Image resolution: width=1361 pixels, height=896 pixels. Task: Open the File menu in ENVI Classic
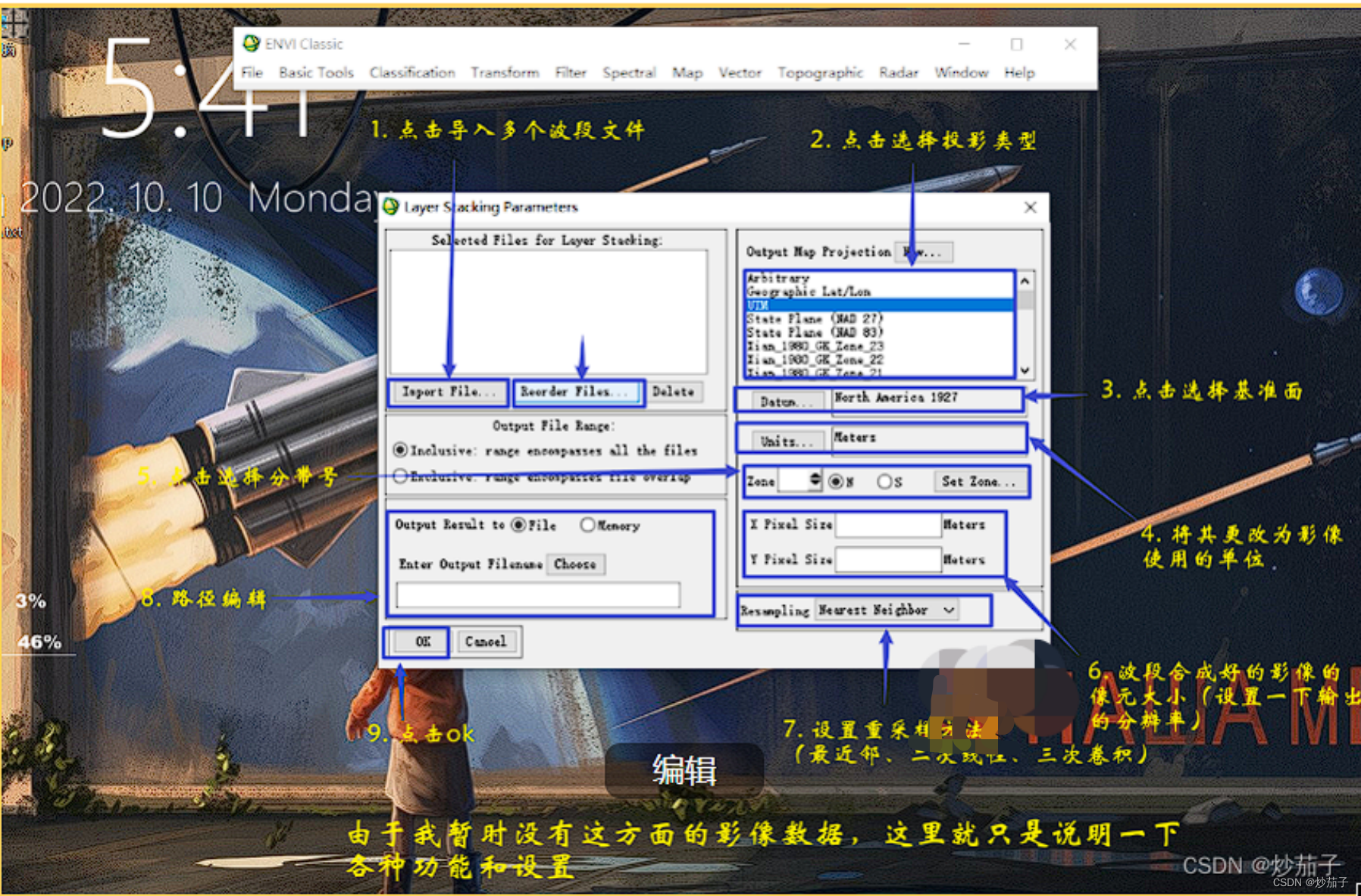(x=252, y=73)
